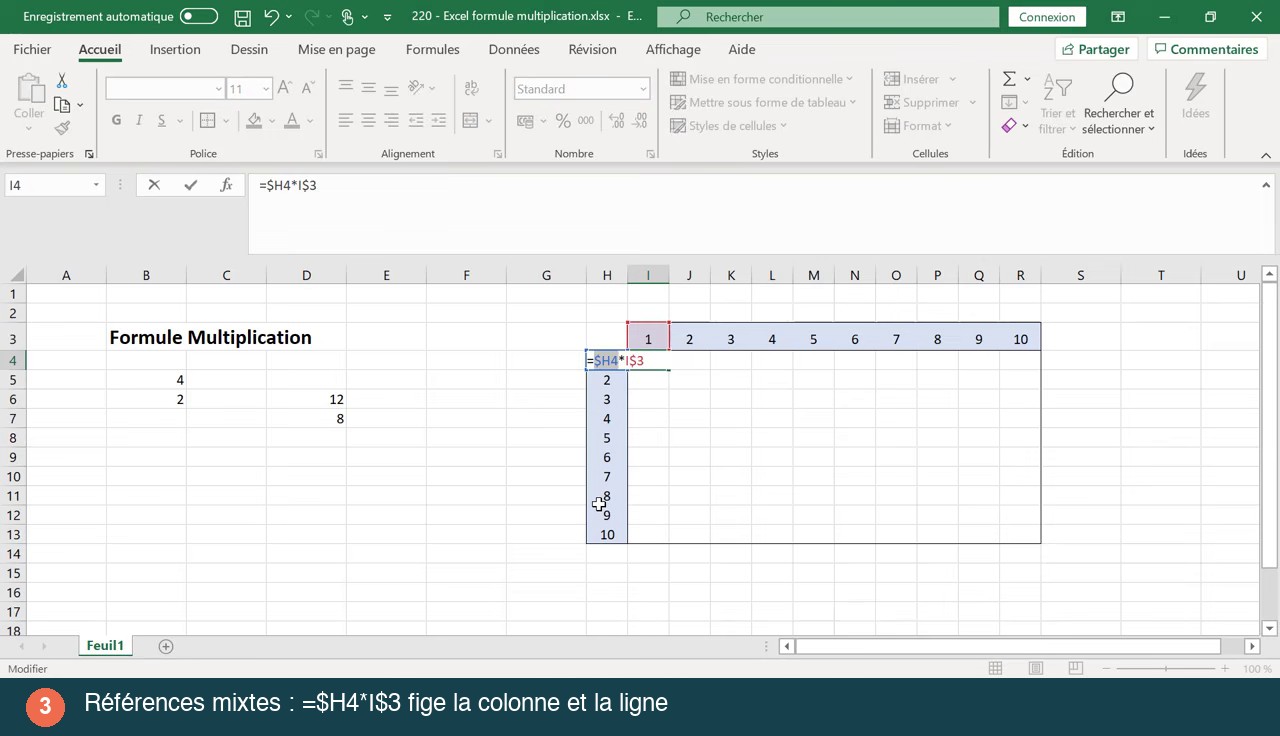Toggle Enregistrement automatique switch
This screenshot has width=1280, height=736.
click(x=199, y=17)
